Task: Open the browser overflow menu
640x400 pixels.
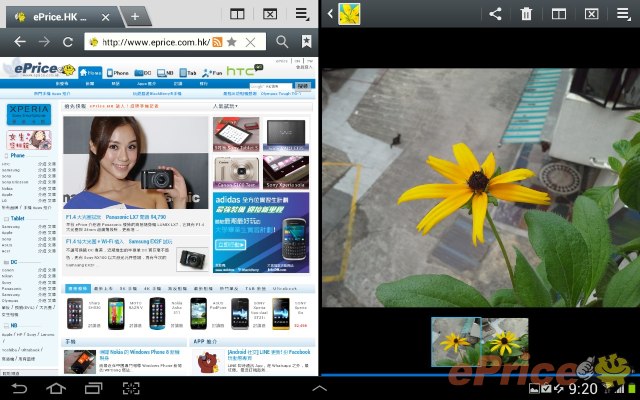Action: click(x=303, y=14)
